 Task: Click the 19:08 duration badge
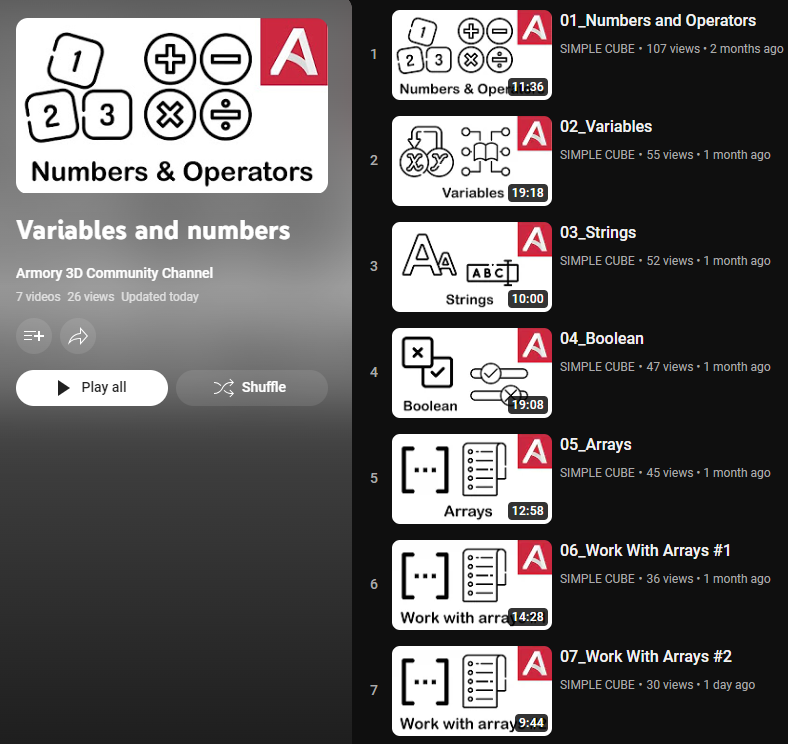528,405
